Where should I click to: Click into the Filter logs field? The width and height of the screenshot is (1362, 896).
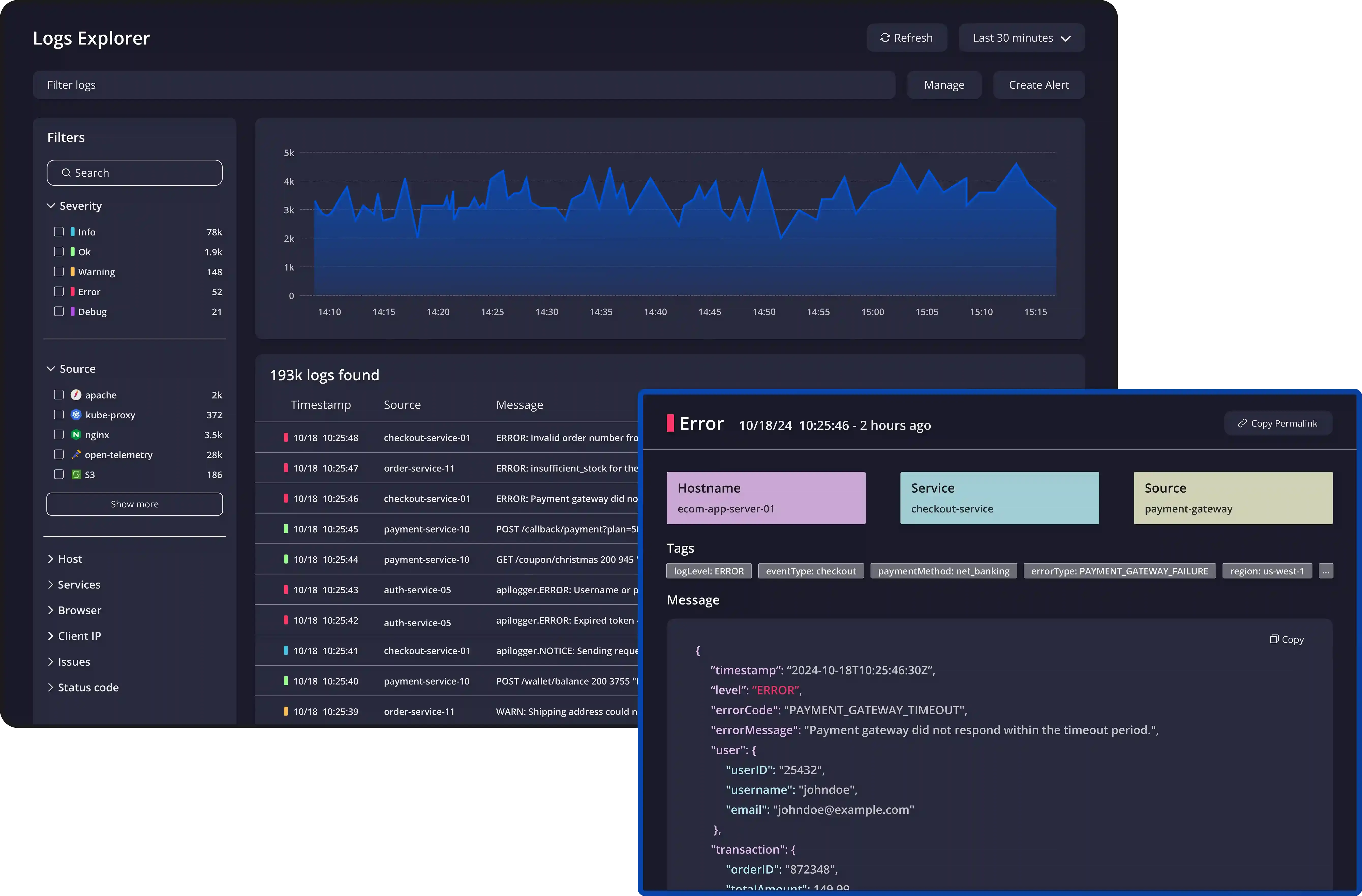tap(464, 85)
